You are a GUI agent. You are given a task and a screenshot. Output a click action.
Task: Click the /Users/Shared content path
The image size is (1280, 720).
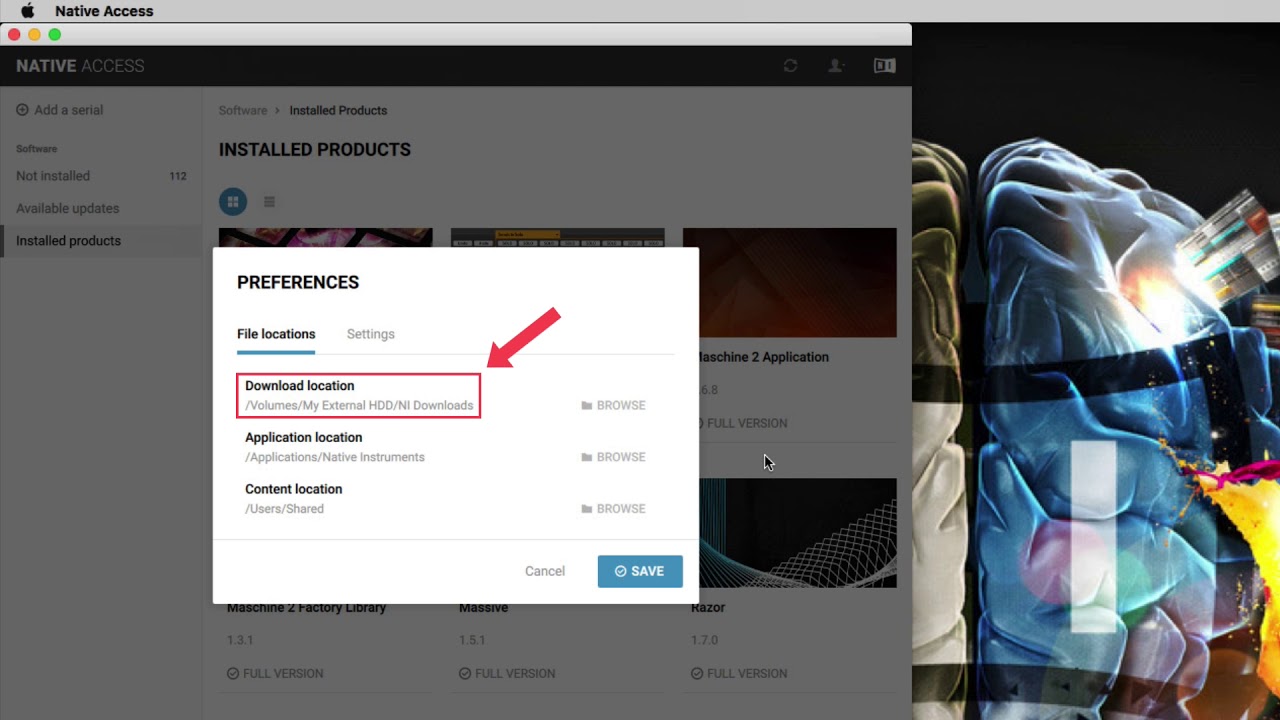pyautogui.click(x=285, y=509)
